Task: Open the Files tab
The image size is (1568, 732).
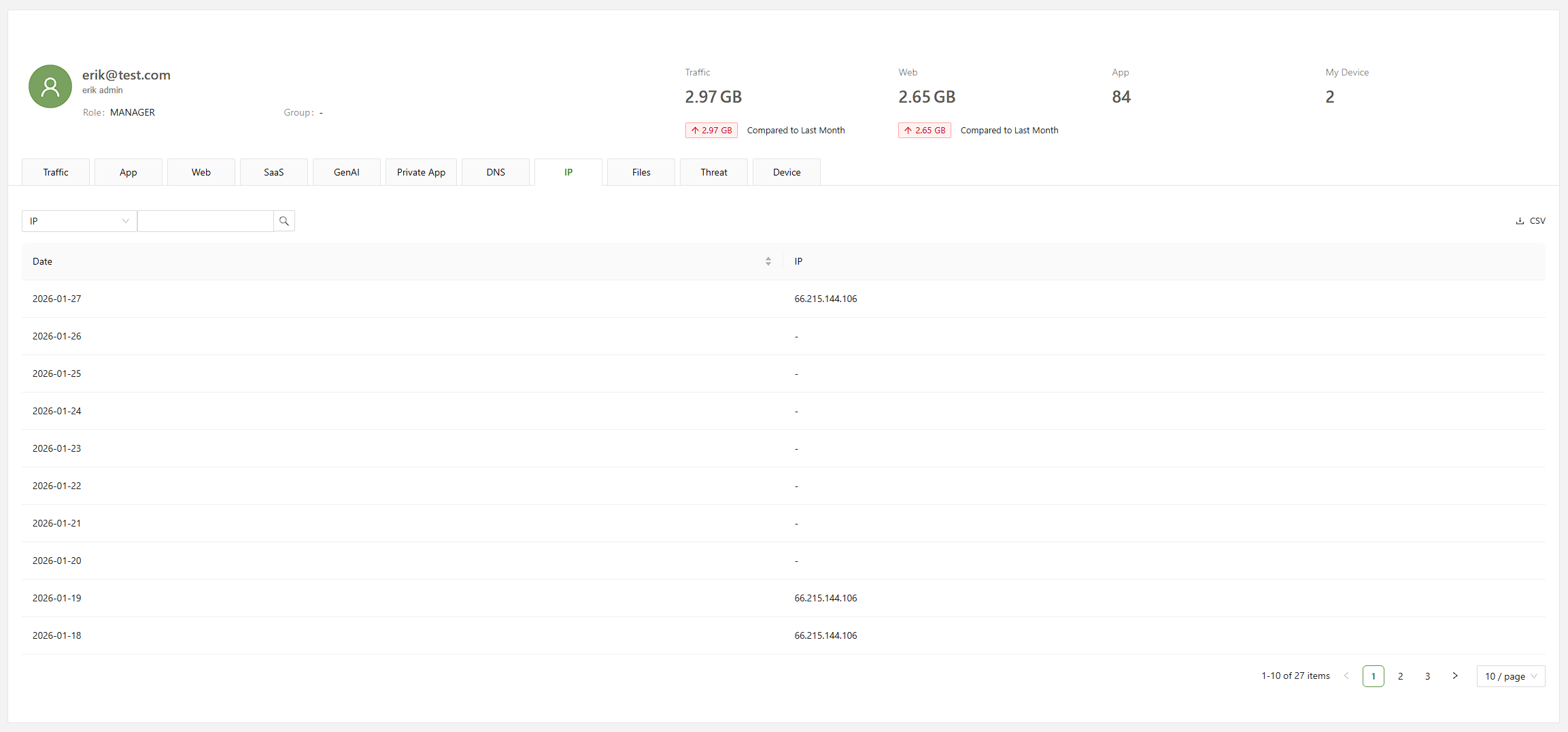Action: click(x=641, y=172)
